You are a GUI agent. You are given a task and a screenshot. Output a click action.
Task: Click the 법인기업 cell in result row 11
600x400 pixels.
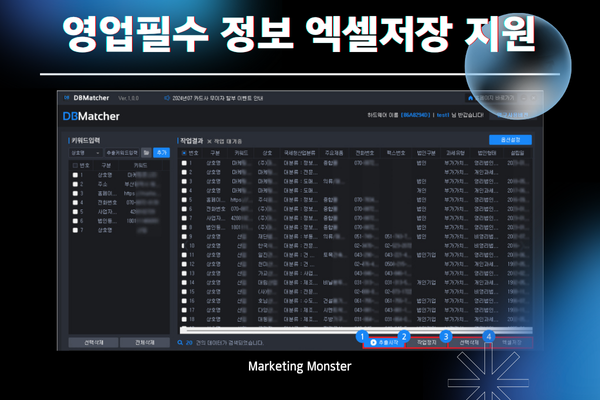coord(426,255)
